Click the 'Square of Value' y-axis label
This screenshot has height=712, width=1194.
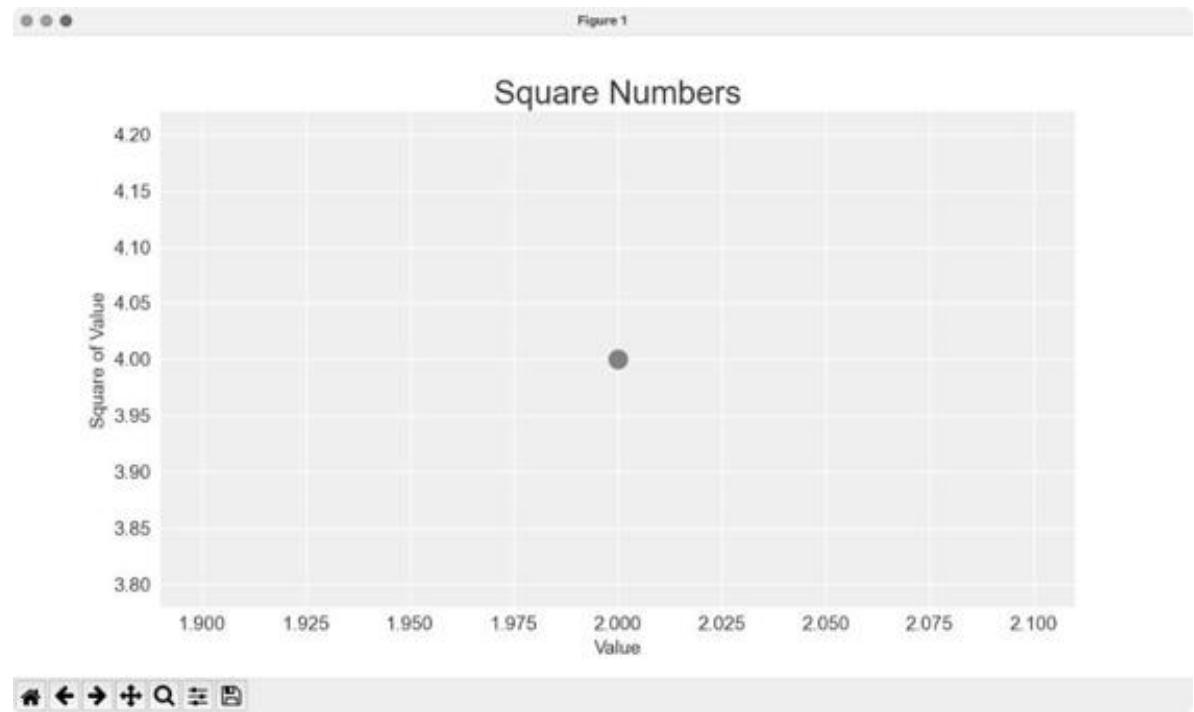click(97, 359)
